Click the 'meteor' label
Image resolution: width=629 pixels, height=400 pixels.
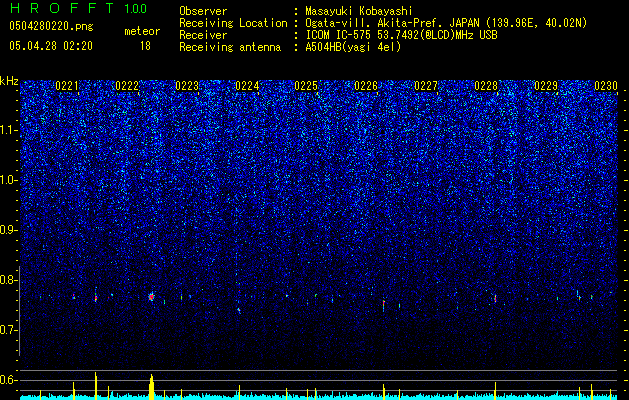tap(142, 31)
